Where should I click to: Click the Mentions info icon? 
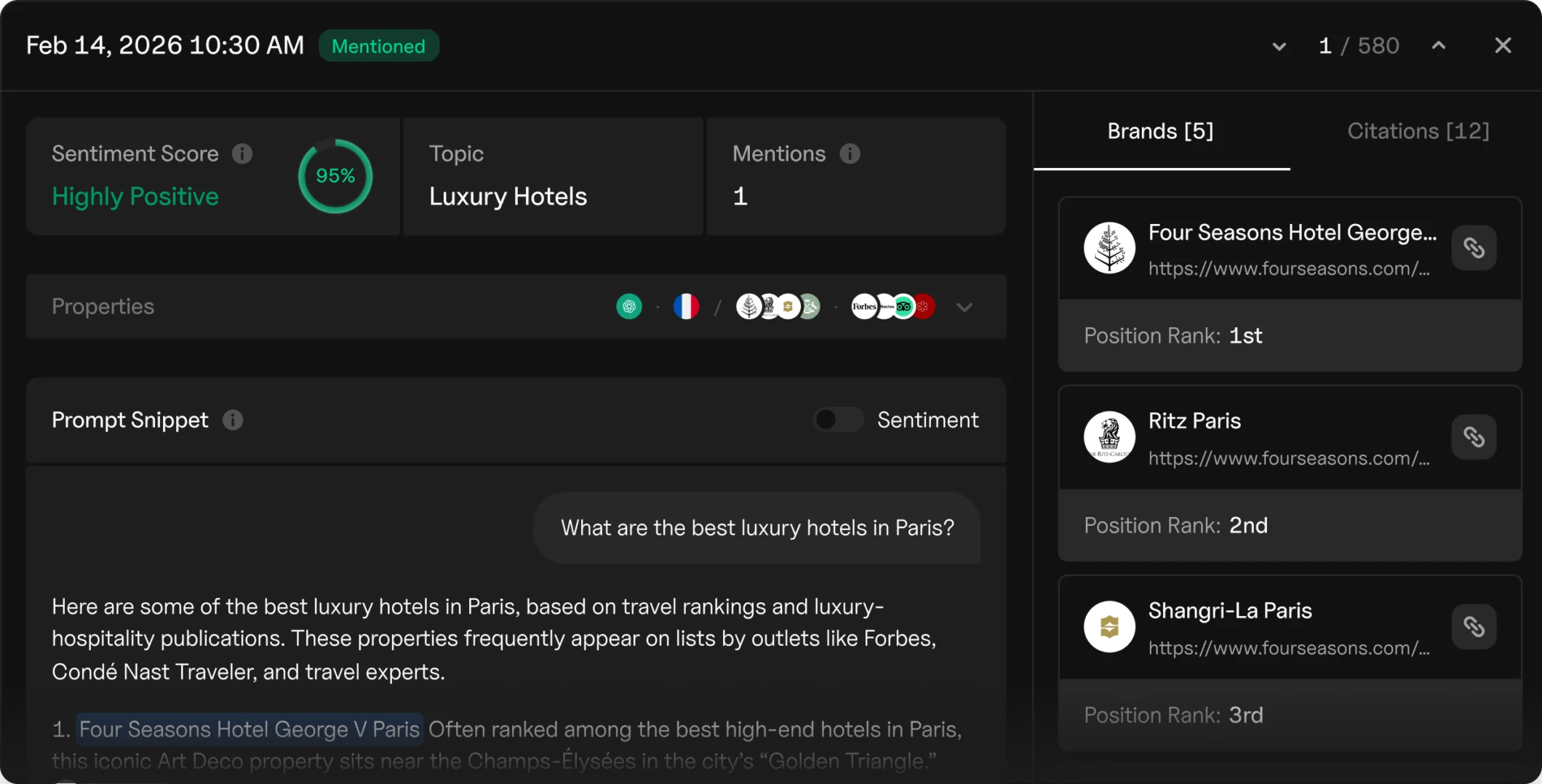tap(850, 153)
